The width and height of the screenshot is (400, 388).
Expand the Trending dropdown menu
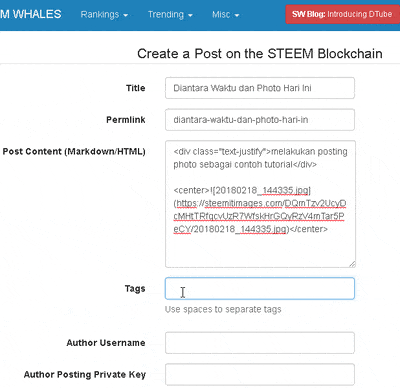170,15
